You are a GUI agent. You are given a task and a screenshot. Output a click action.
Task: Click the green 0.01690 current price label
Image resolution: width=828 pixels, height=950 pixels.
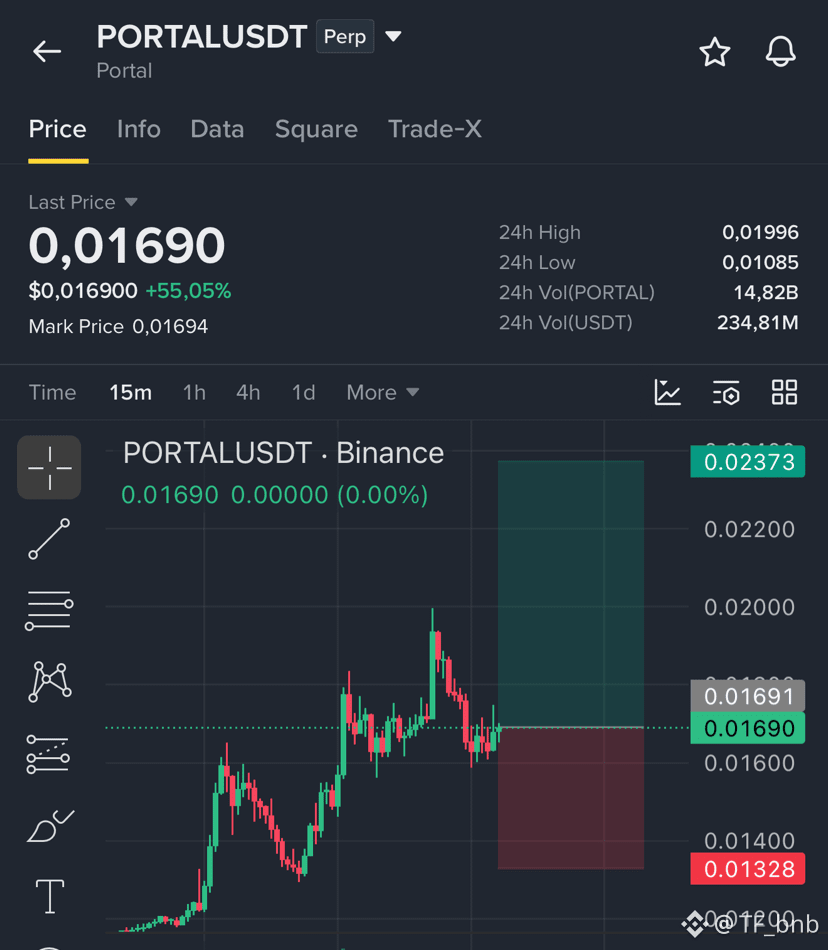tap(747, 728)
